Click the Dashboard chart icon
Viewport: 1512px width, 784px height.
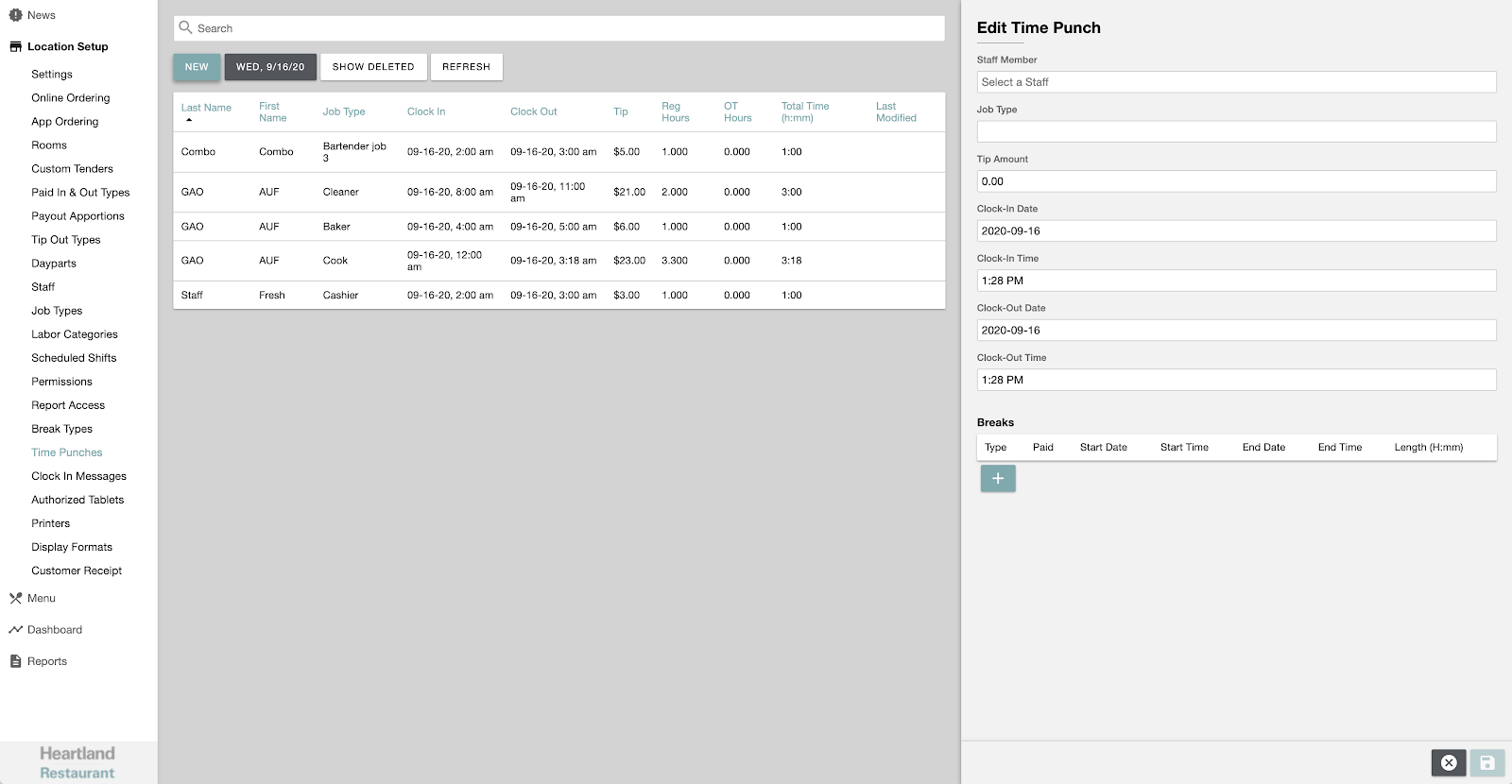[x=15, y=630]
